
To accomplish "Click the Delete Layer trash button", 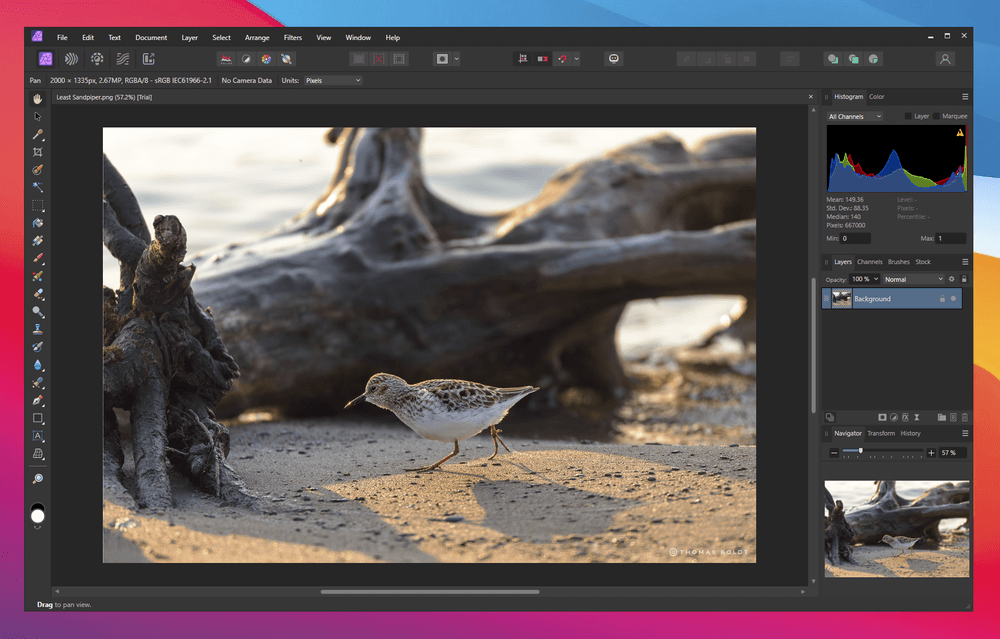I will point(964,417).
